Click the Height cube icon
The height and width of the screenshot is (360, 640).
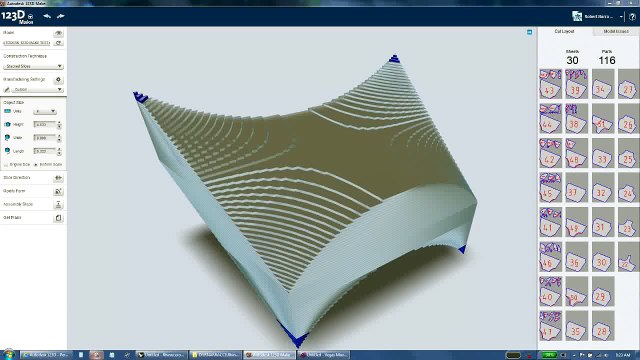(x=7, y=124)
